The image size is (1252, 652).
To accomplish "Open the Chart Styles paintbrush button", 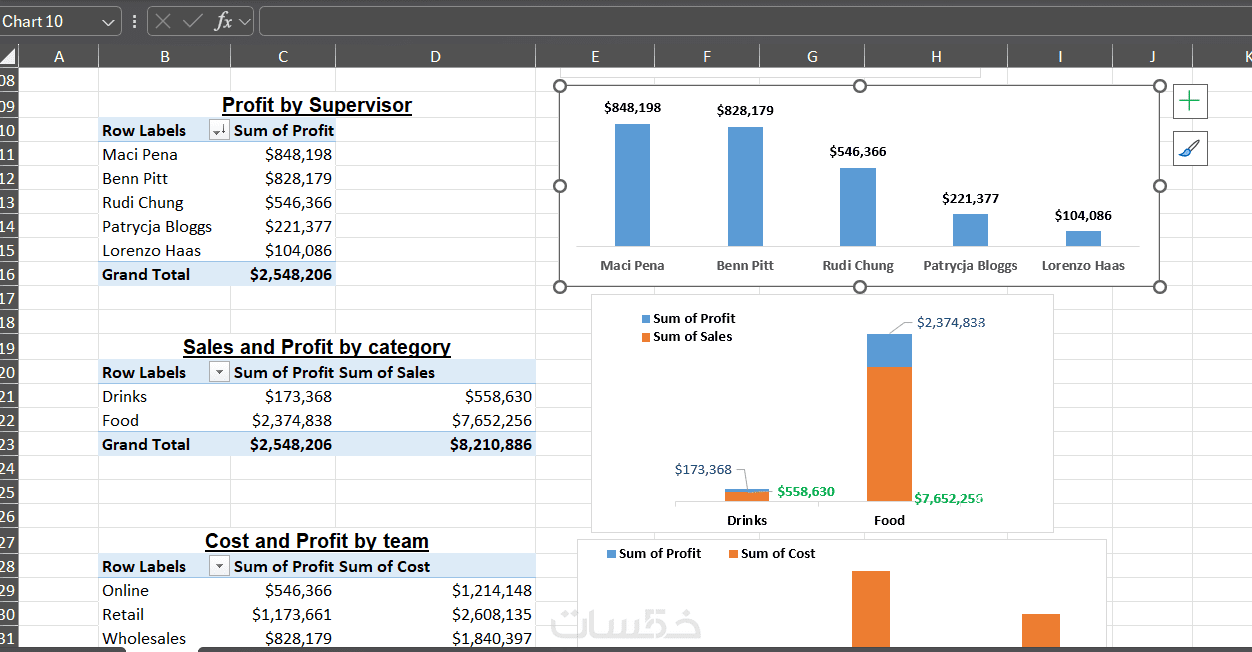I will click(x=1190, y=149).
